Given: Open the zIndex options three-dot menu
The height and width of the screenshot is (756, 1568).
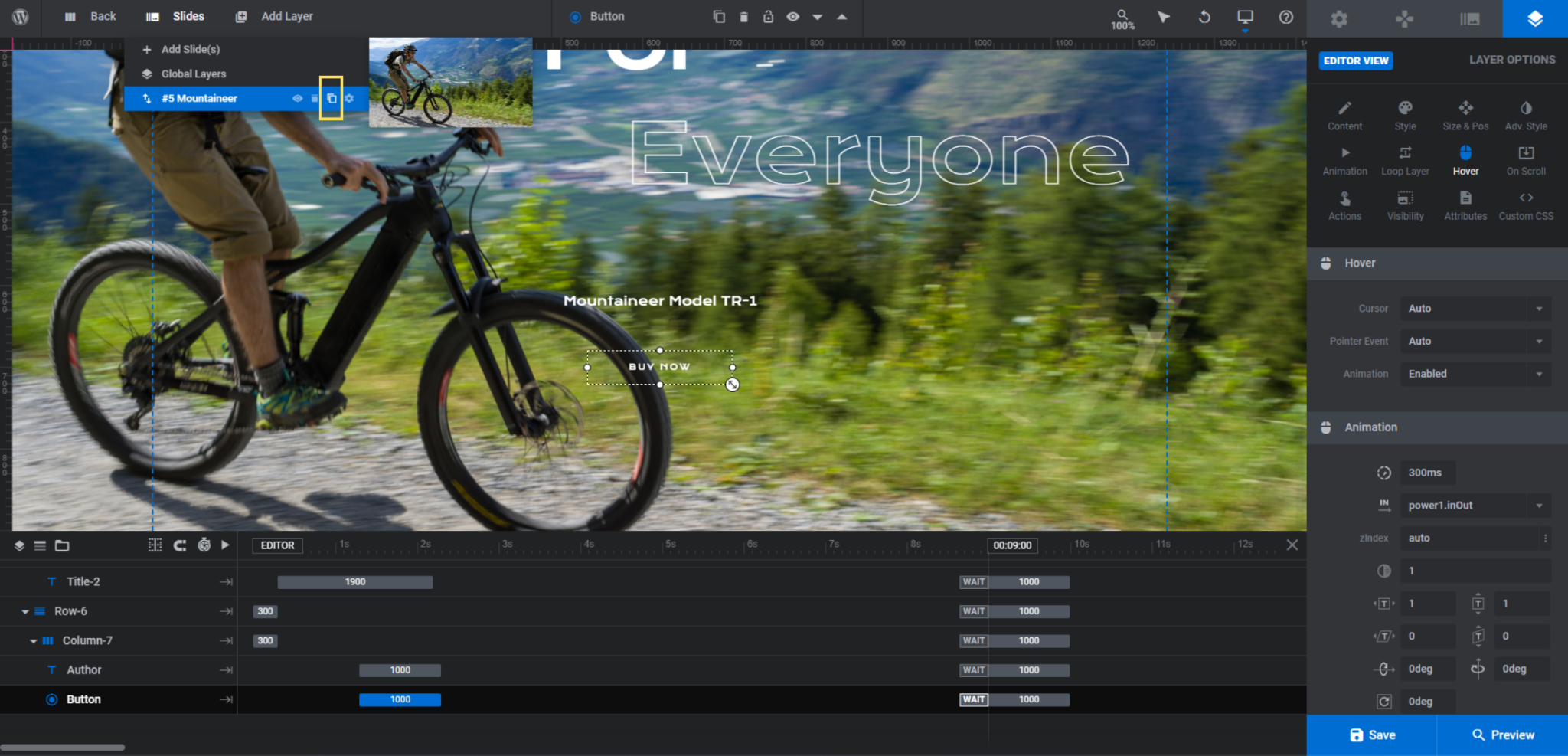Looking at the screenshot, I should point(1545,538).
